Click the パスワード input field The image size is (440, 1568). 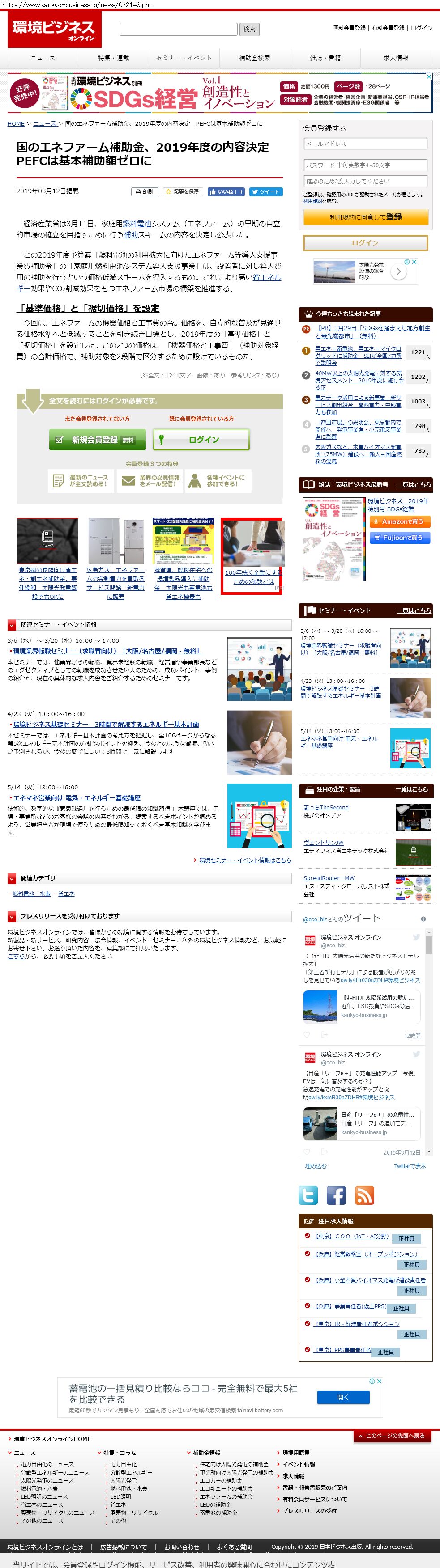coord(366,165)
